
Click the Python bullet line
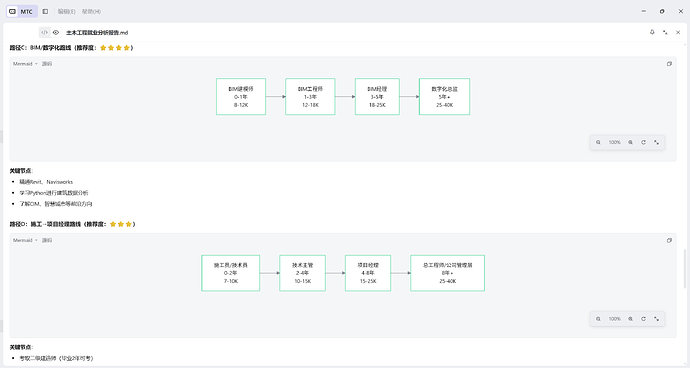(x=54, y=193)
